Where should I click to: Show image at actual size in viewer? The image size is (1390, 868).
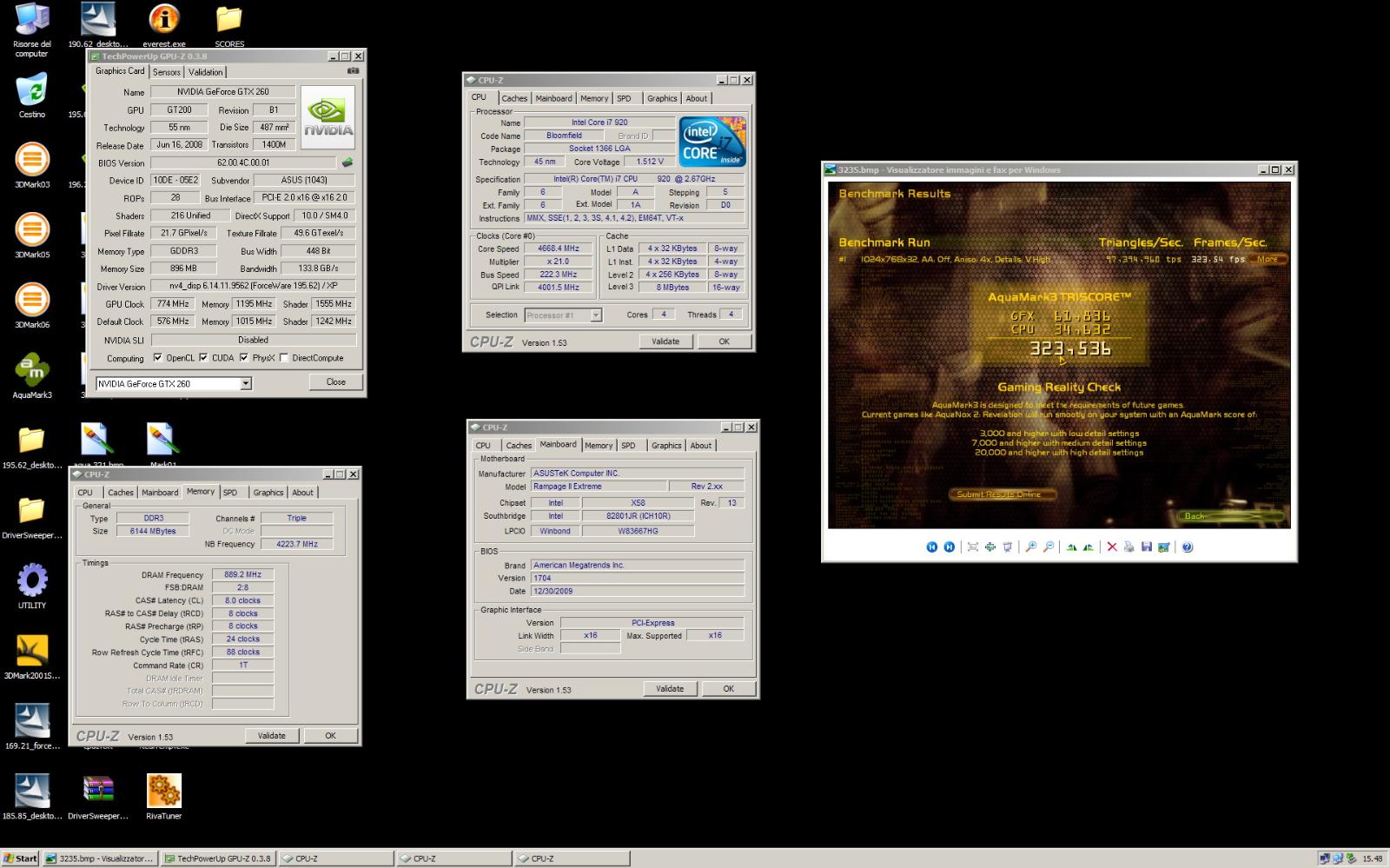point(990,547)
